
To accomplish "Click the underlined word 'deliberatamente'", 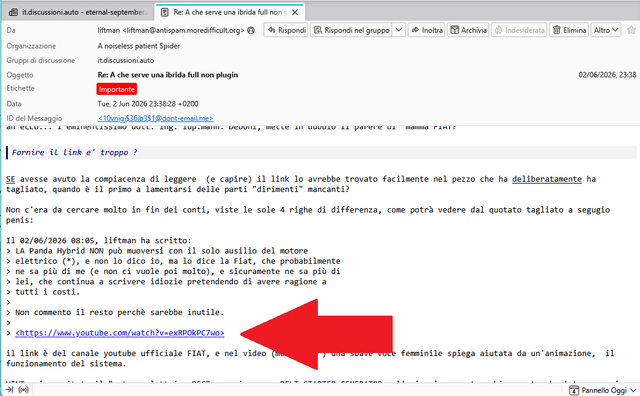I will pos(547,179).
